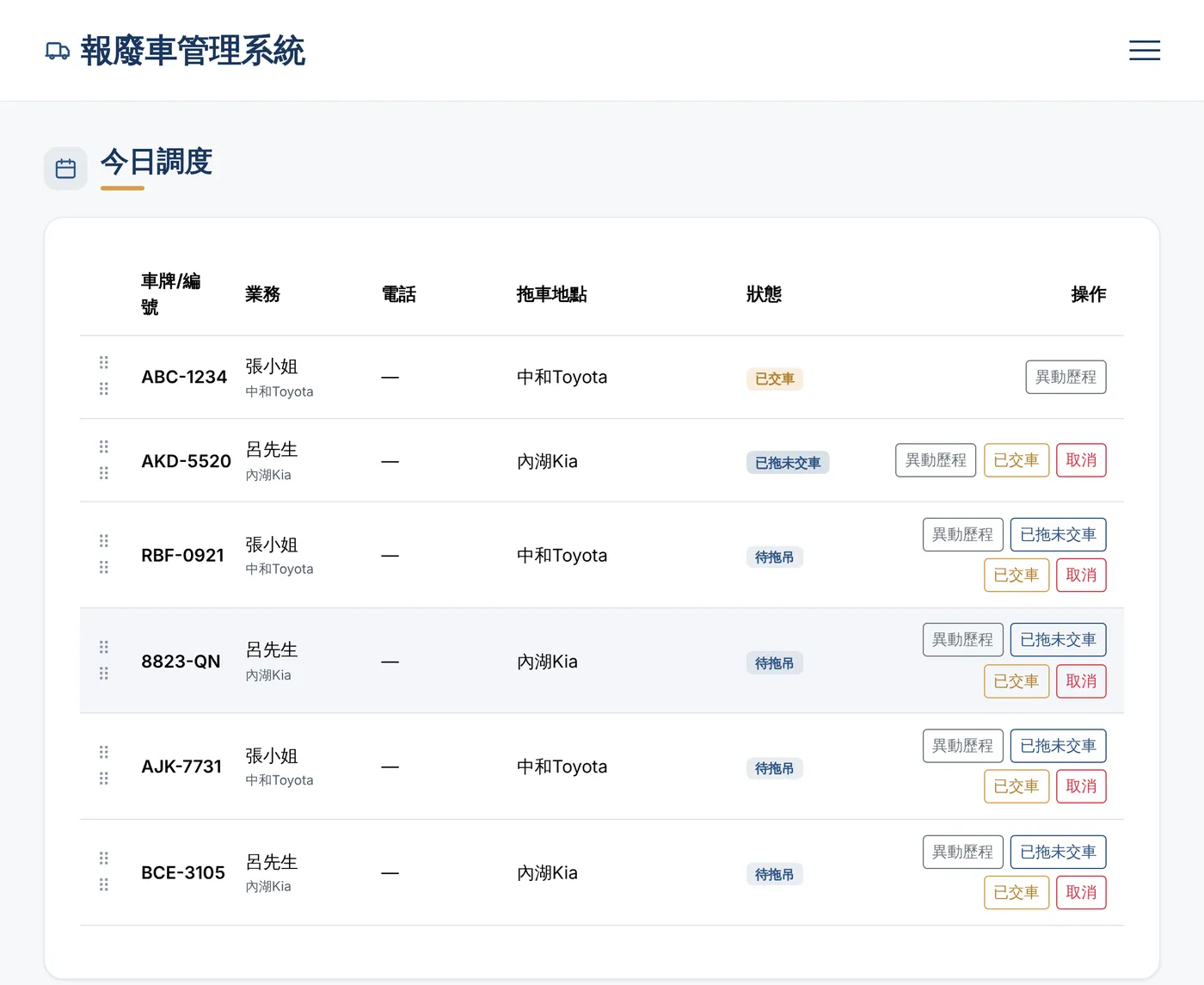View 異動歷程 for BCE-3105
Image resolution: width=1204 pixels, height=985 pixels.
pos(963,852)
